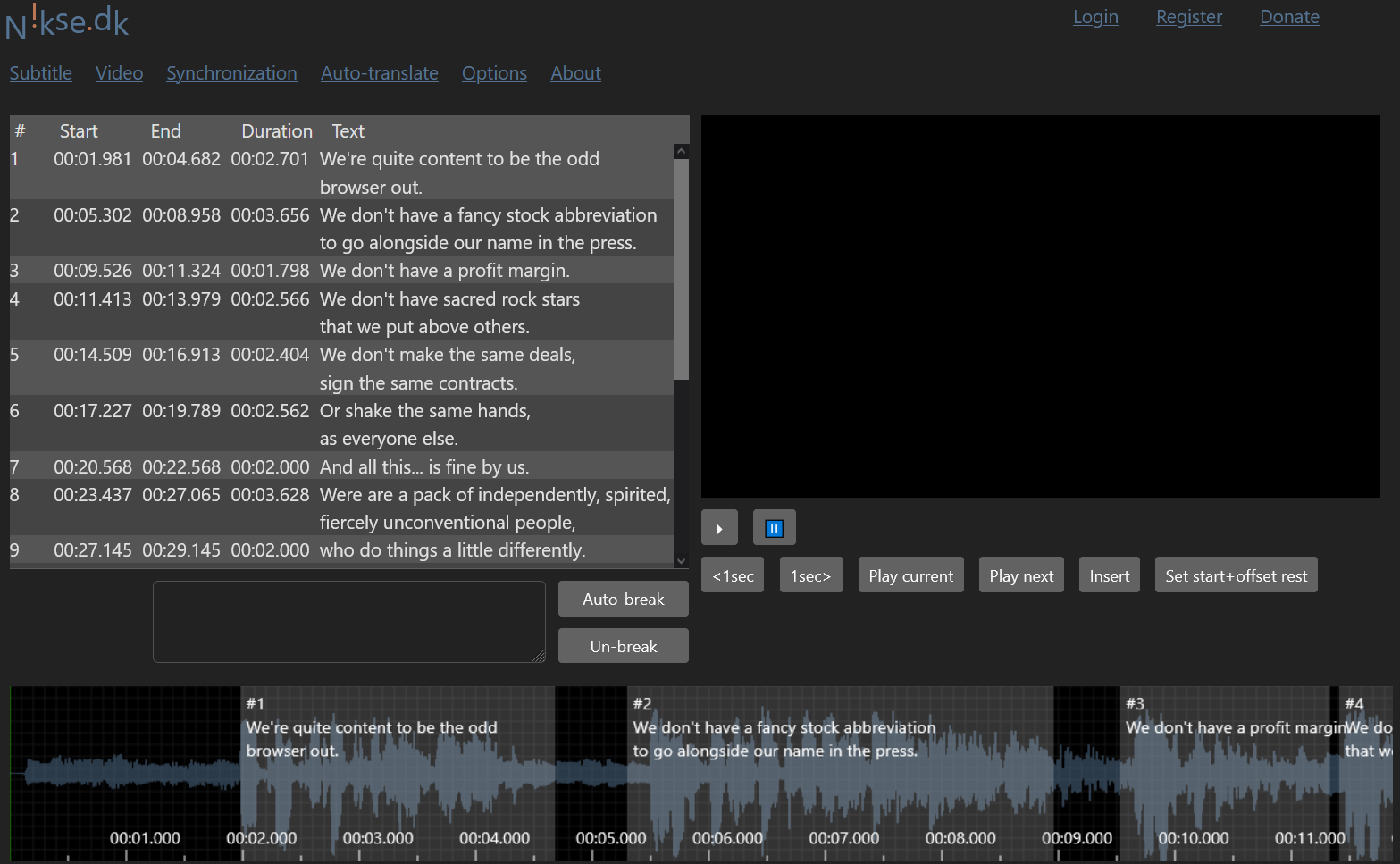Click the Login link
Viewport: 1400px width, 864px height.
click(x=1095, y=17)
